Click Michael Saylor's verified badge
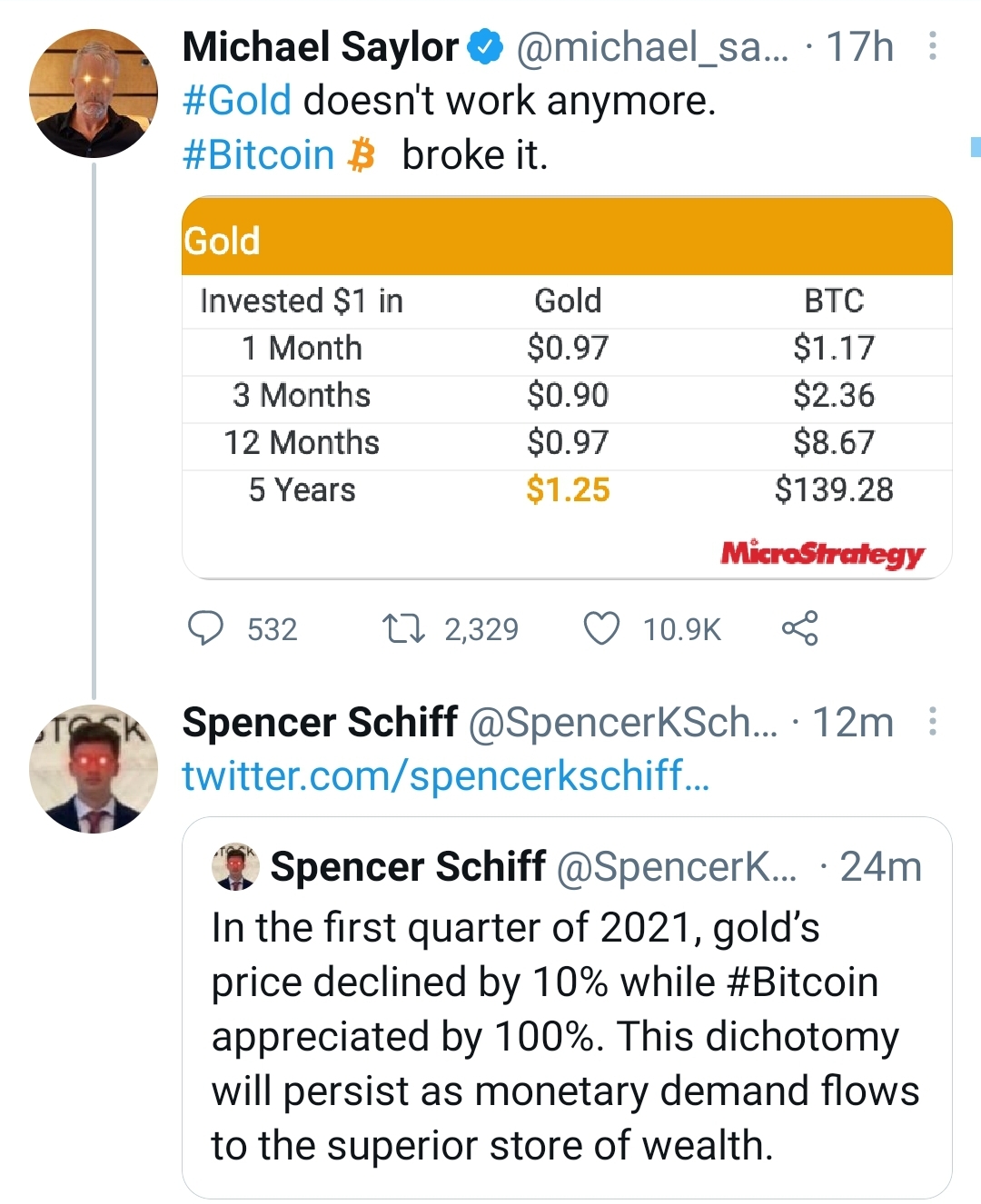The height and width of the screenshot is (1204, 981). coord(486,47)
